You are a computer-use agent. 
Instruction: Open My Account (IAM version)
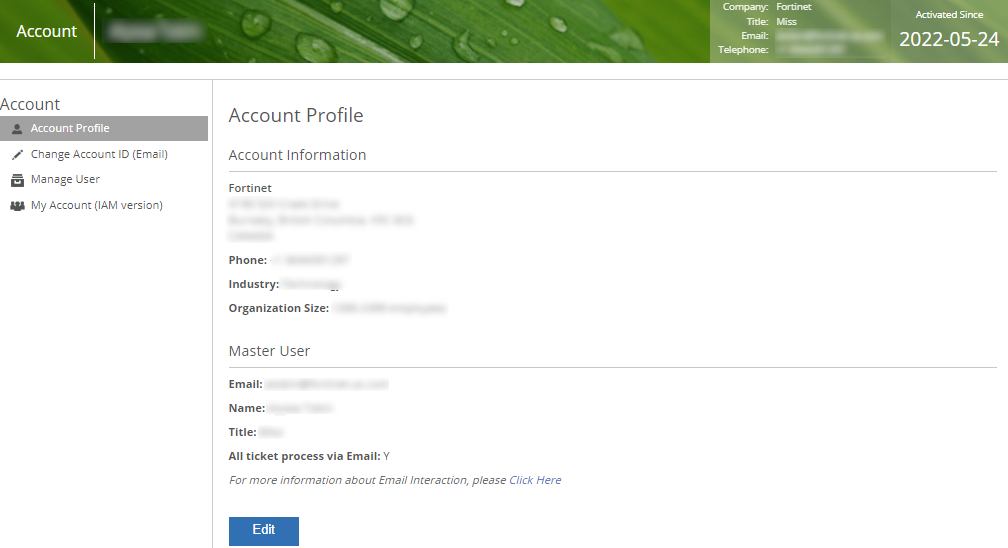[96, 206]
